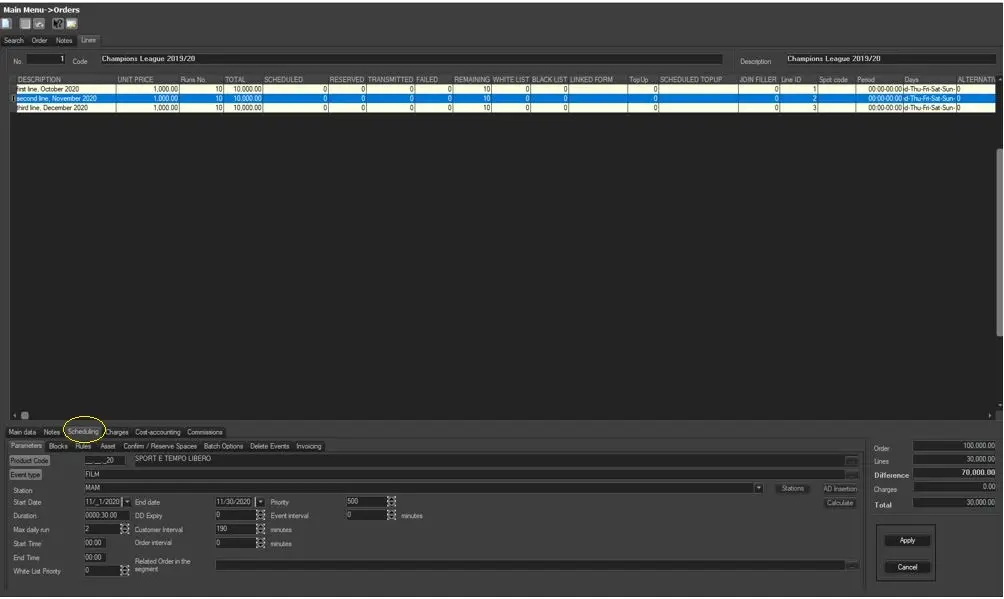Click browse button beside Product Code field
Image resolution: width=1004 pixels, height=599 pixels.
[851, 461]
